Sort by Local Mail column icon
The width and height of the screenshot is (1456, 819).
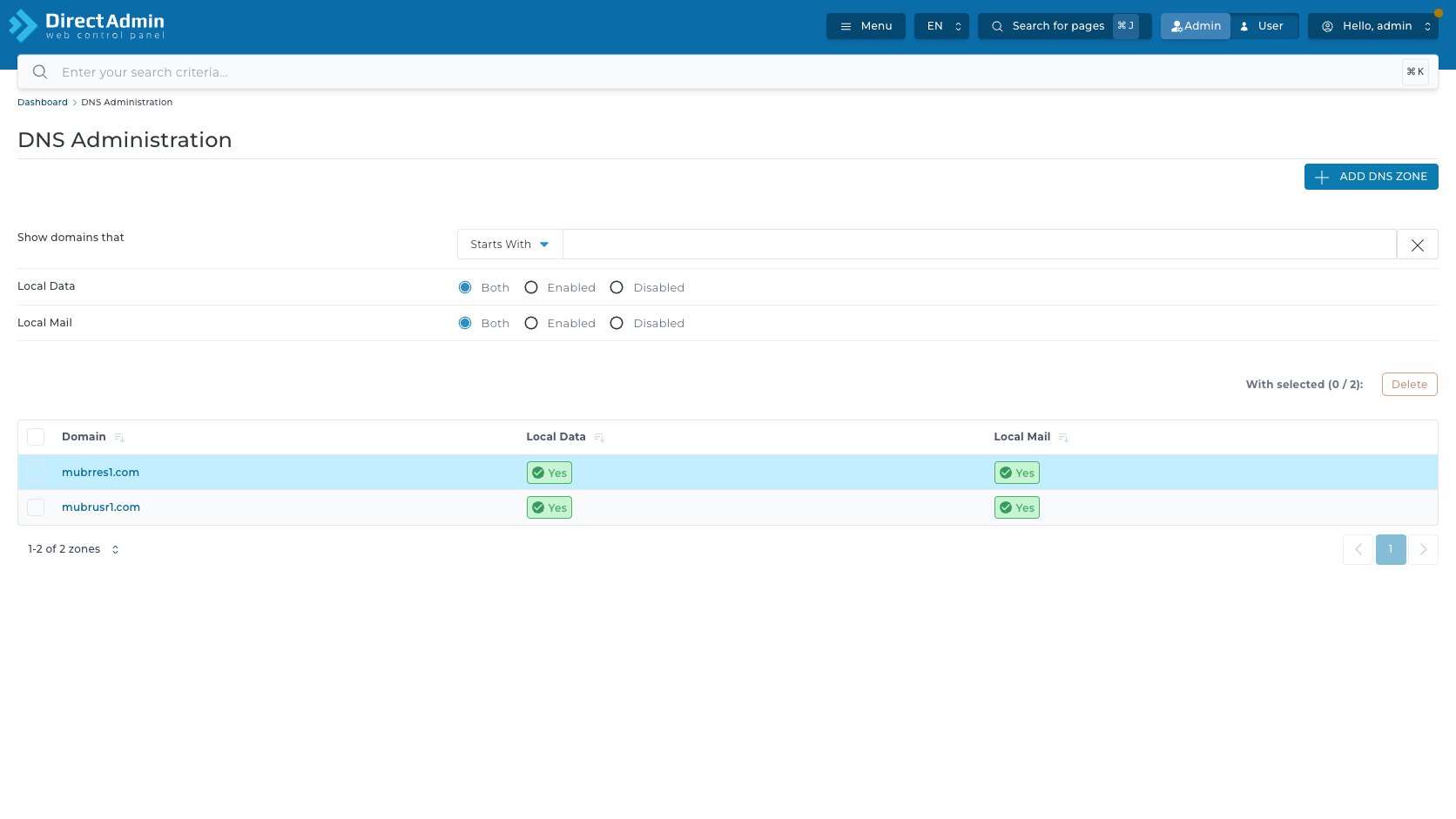1063,438
